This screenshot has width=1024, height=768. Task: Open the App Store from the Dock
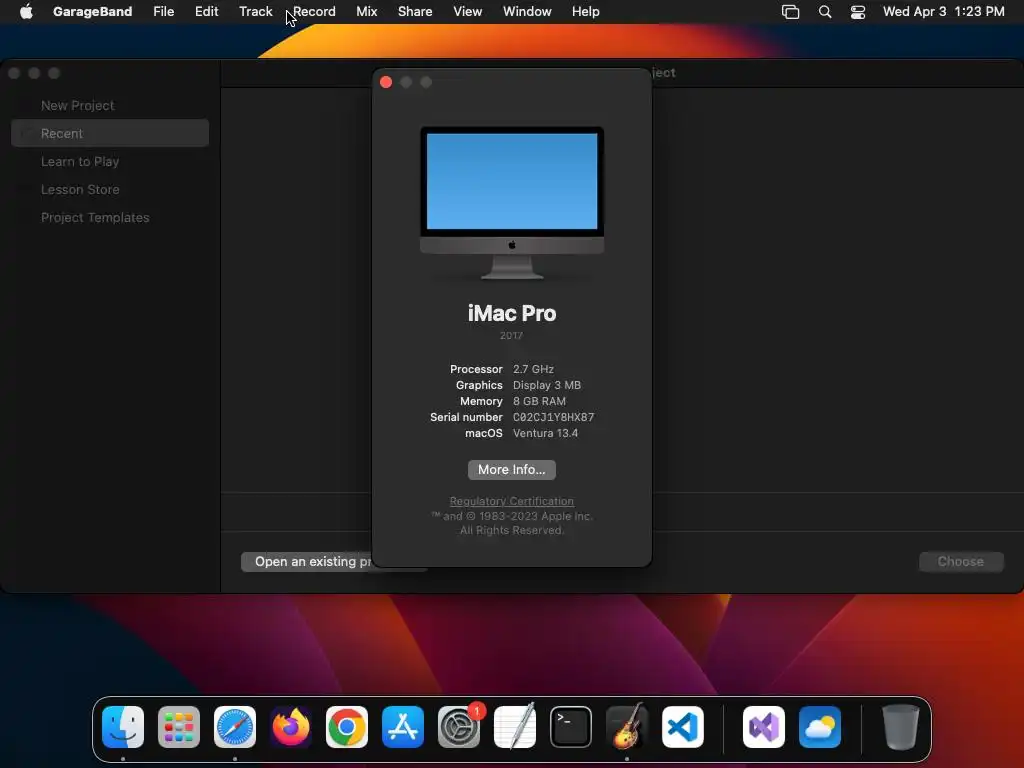pos(403,727)
